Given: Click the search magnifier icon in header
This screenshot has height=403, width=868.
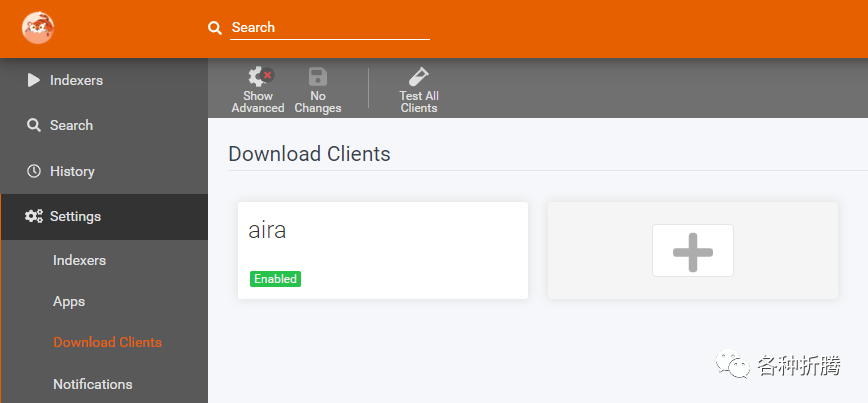Looking at the screenshot, I should (x=215, y=27).
